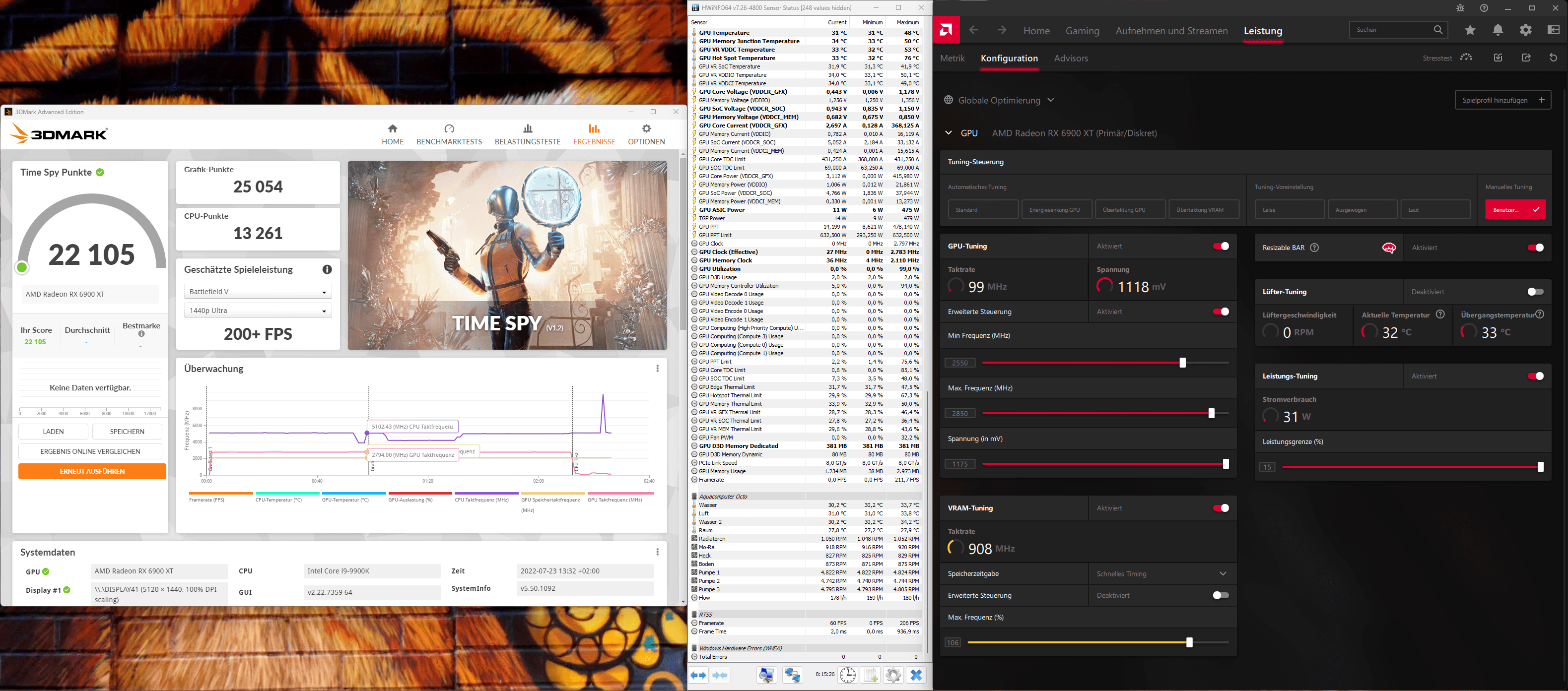Click Spielprofil hinzufügen button
Image resolution: width=1568 pixels, height=691 pixels.
pos(1503,100)
